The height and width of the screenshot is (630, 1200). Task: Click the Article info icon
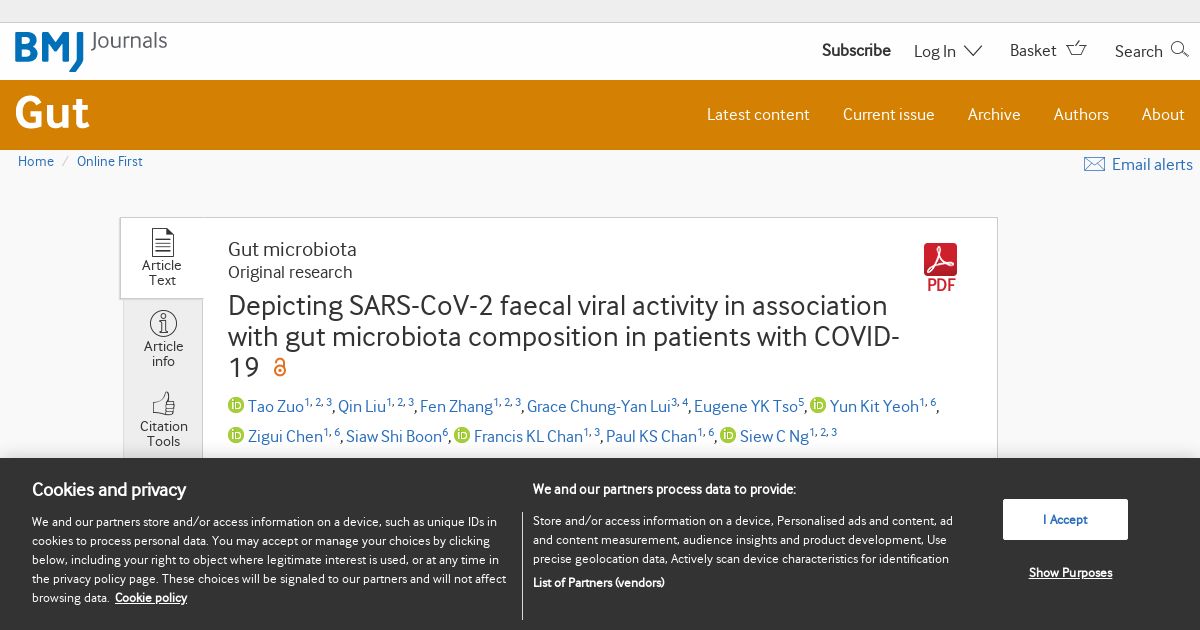pyautogui.click(x=163, y=324)
